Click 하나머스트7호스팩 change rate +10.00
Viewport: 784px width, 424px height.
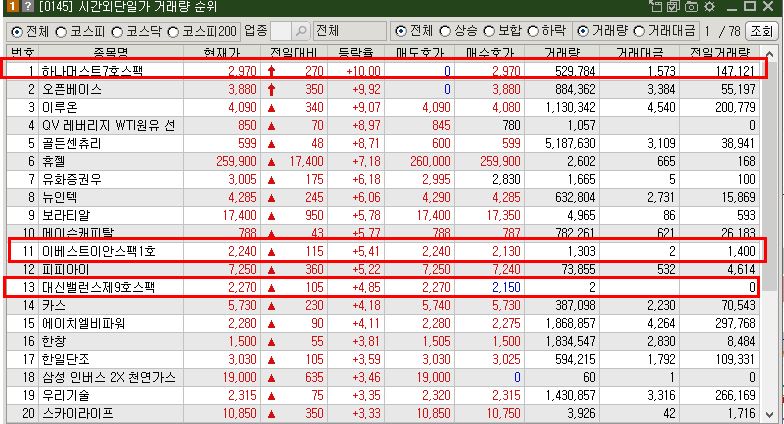363,71
